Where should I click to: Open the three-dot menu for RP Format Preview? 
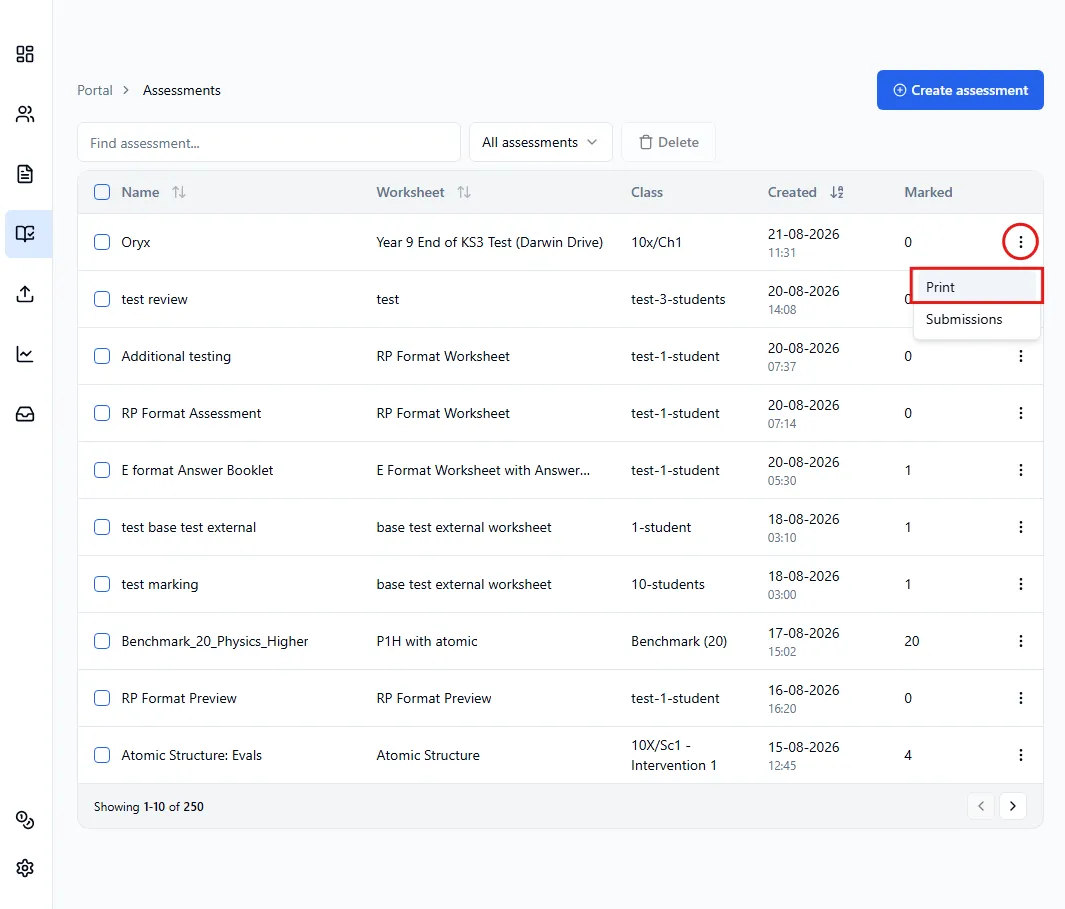1020,698
